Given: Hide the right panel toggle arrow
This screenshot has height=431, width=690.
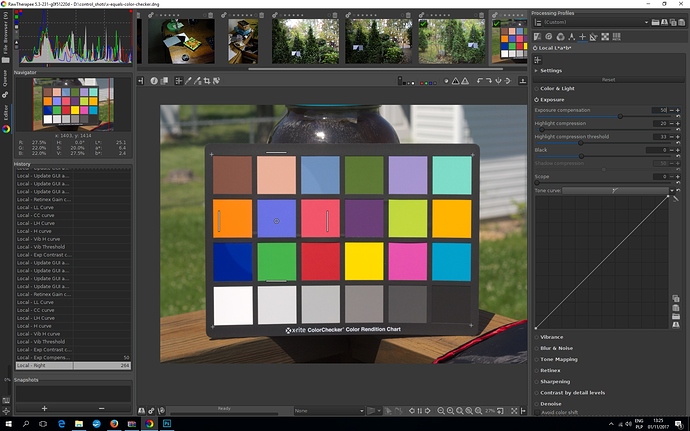Looking at the screenshot, I should tap(523, 411).
